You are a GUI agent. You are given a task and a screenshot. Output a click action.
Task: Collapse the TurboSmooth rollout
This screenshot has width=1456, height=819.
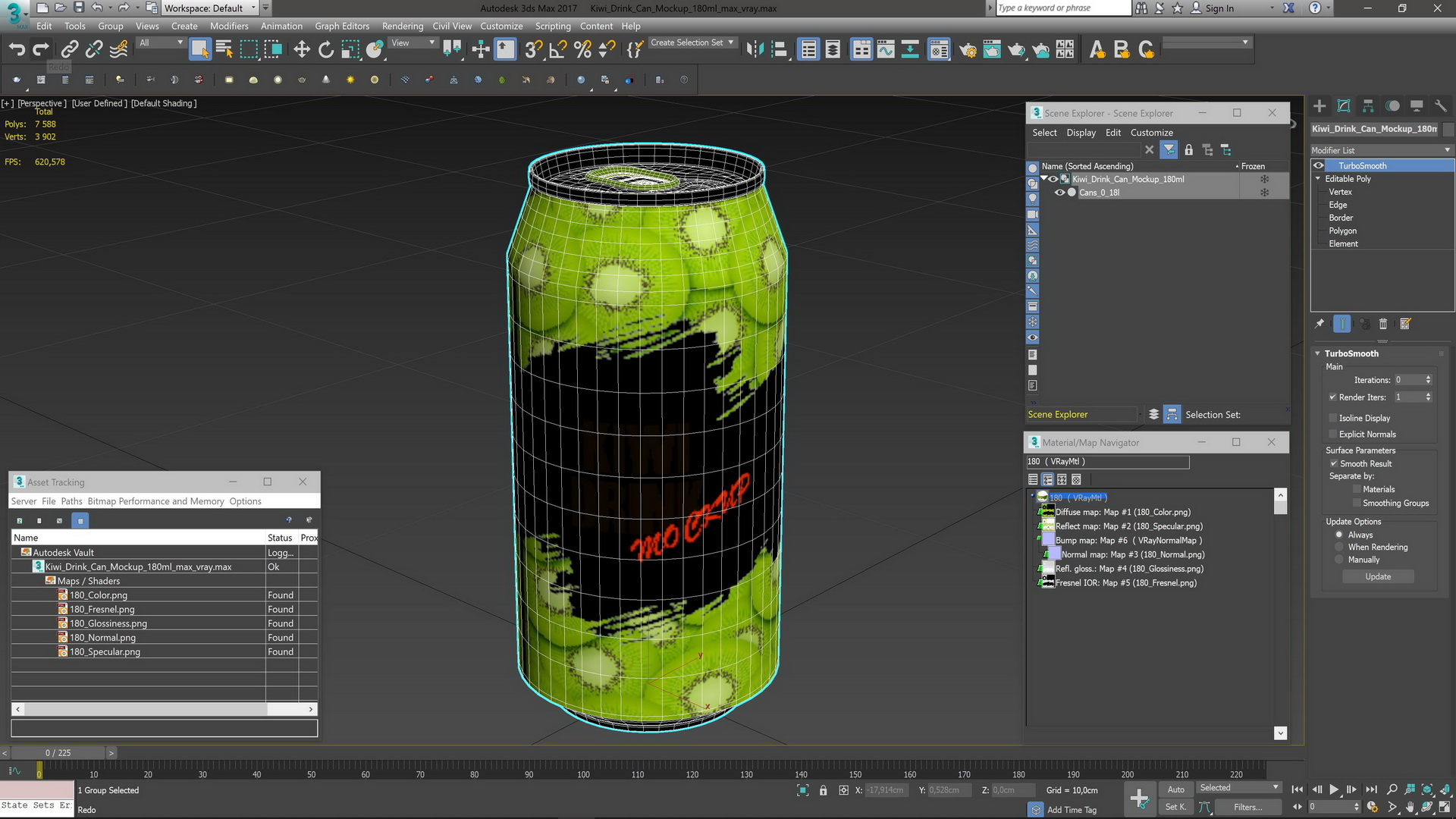click(x=1318, y=353)
